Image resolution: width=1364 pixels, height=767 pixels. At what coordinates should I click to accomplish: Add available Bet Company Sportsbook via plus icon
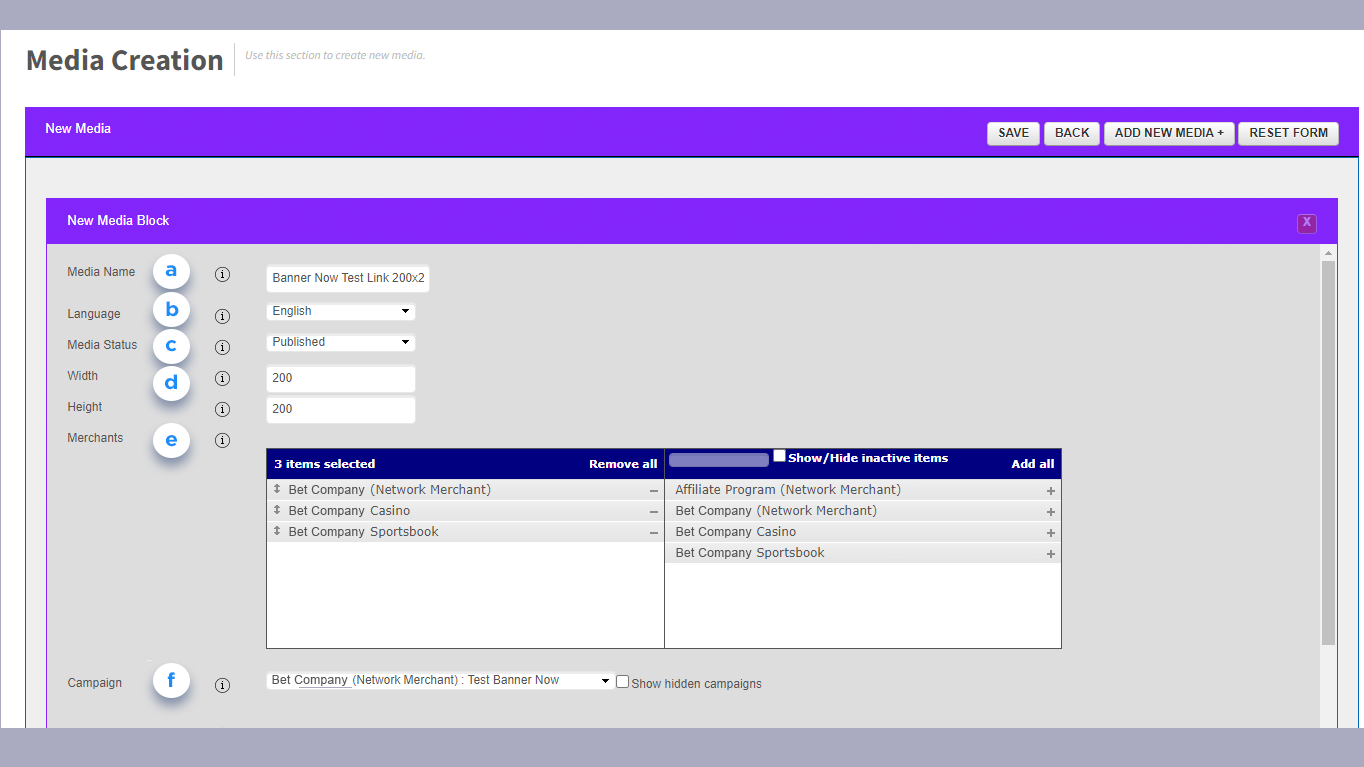(x=1050, y=554)
